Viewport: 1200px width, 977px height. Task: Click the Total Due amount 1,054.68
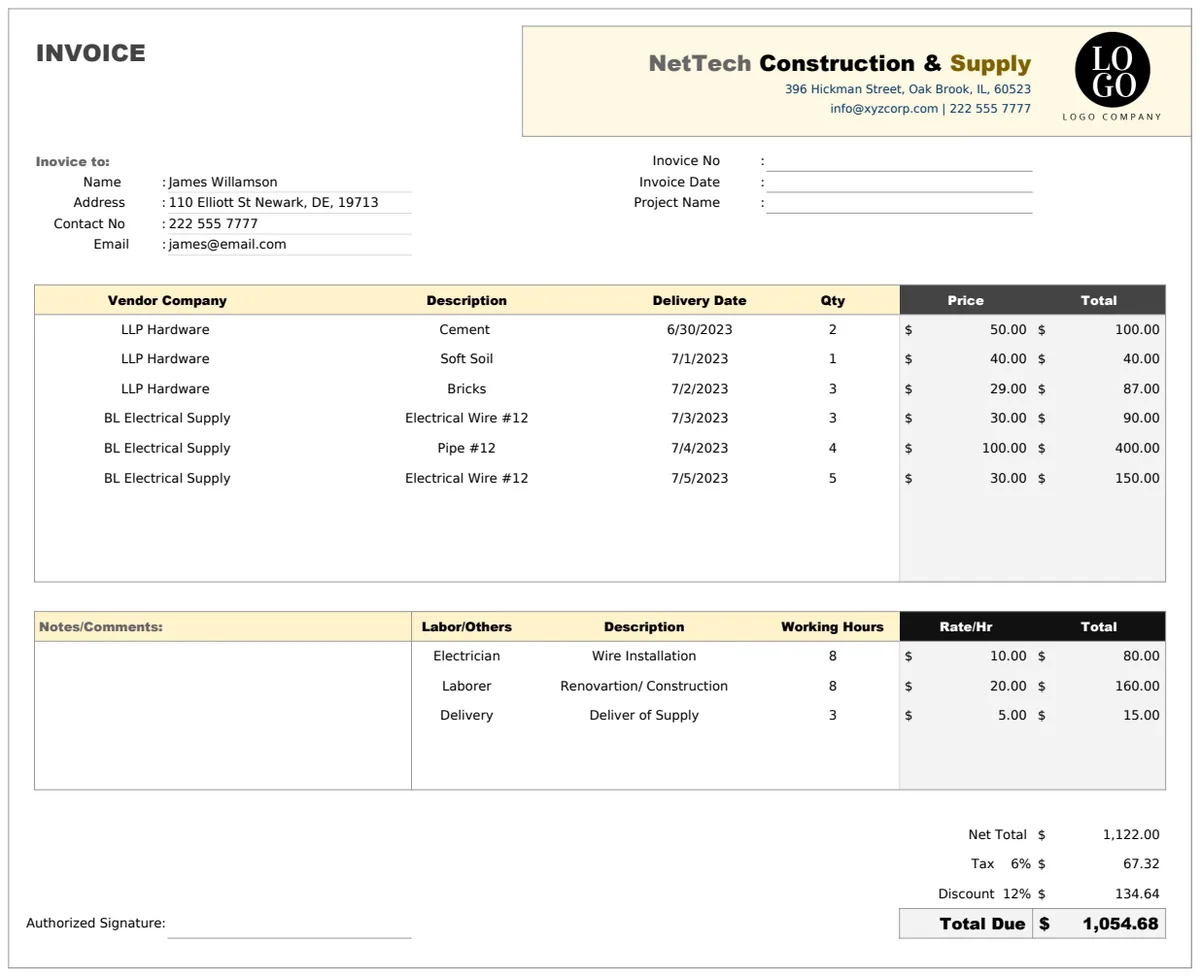point(1120,924)
